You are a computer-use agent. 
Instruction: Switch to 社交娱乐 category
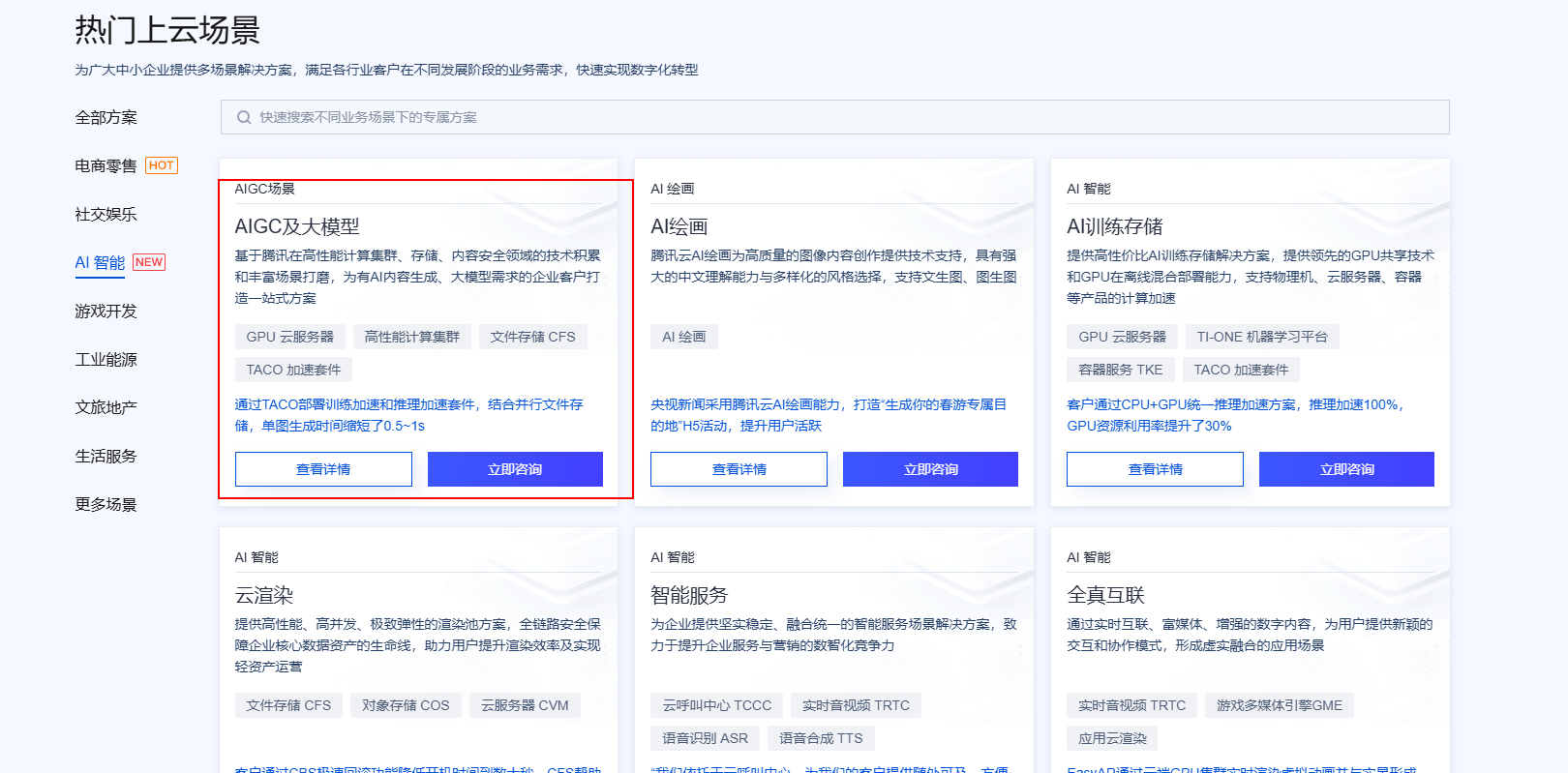[106, 214]
